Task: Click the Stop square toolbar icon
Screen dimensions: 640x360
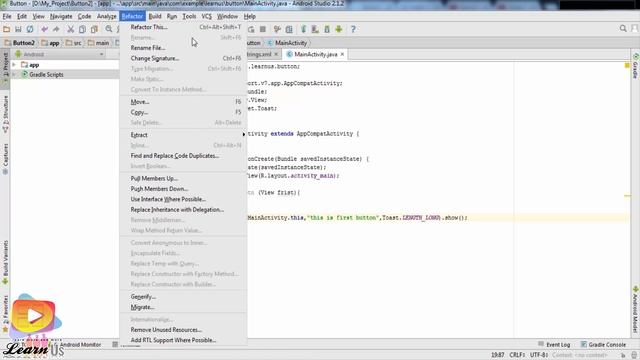Action: 263,29
